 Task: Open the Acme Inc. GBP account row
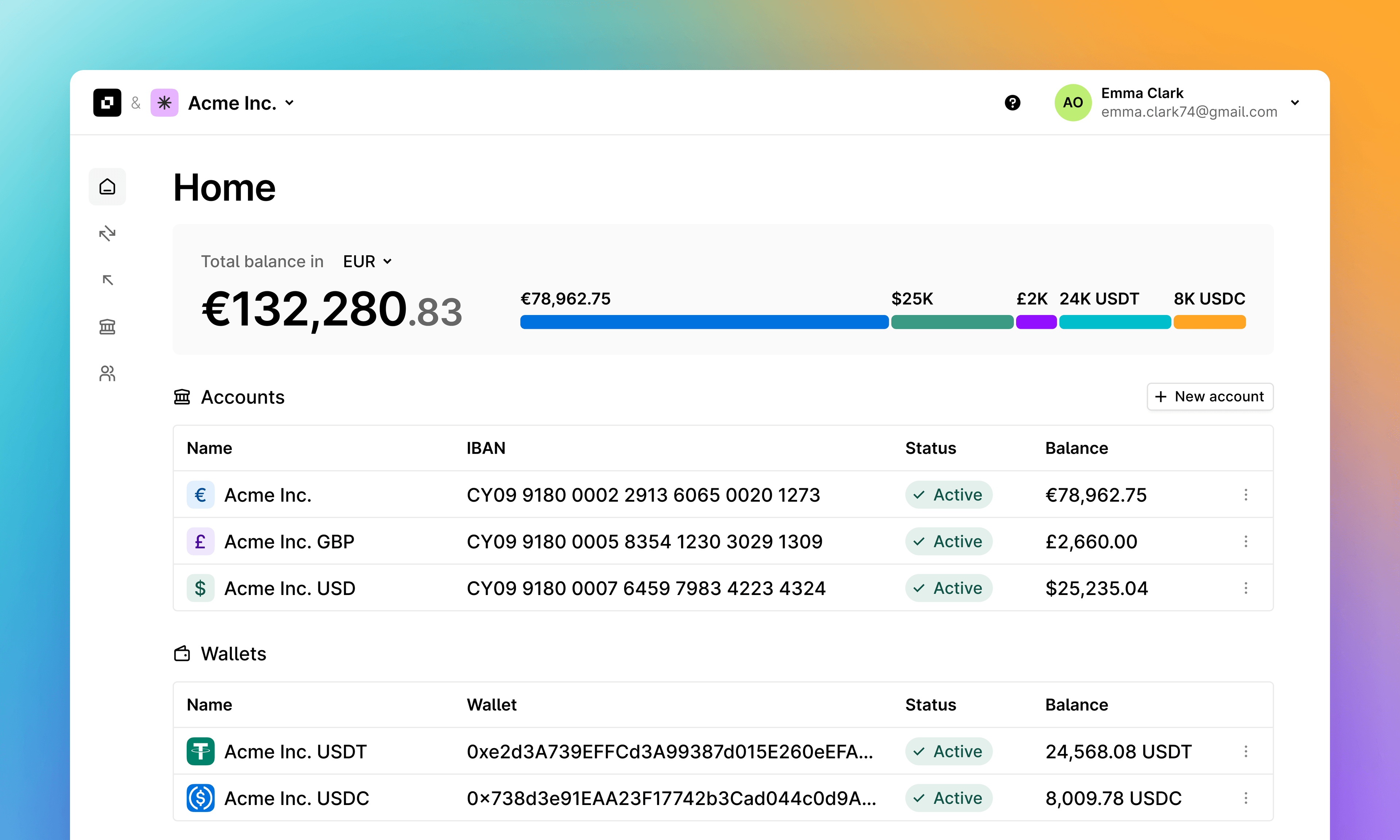click(x=289, y=542)
